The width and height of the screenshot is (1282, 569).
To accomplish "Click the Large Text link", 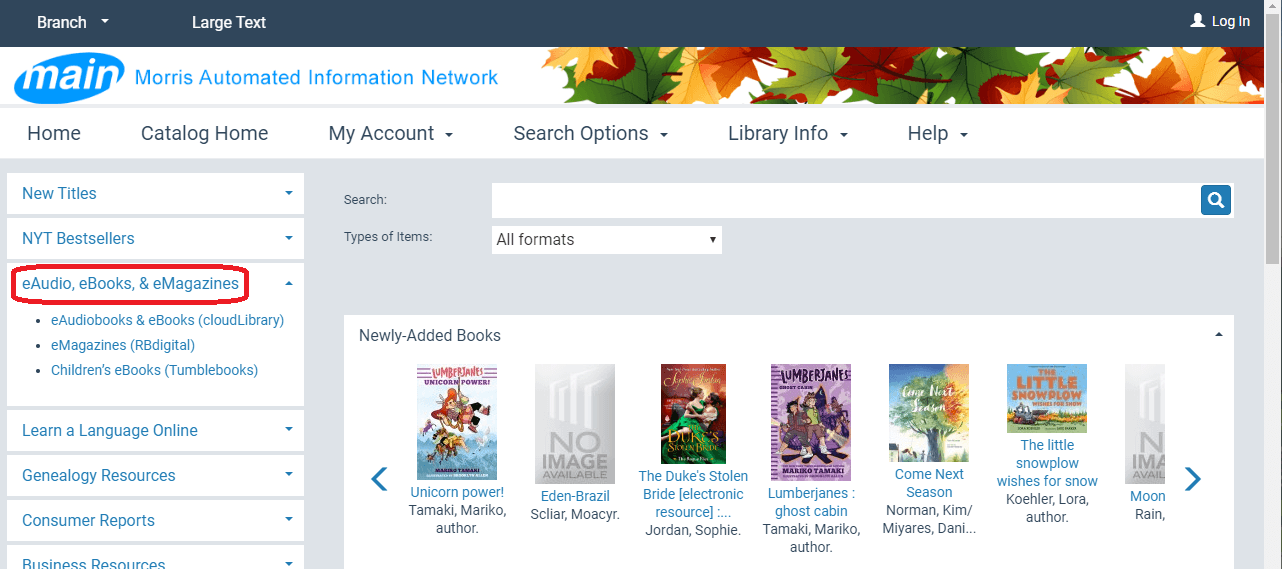I will (228, 22).
